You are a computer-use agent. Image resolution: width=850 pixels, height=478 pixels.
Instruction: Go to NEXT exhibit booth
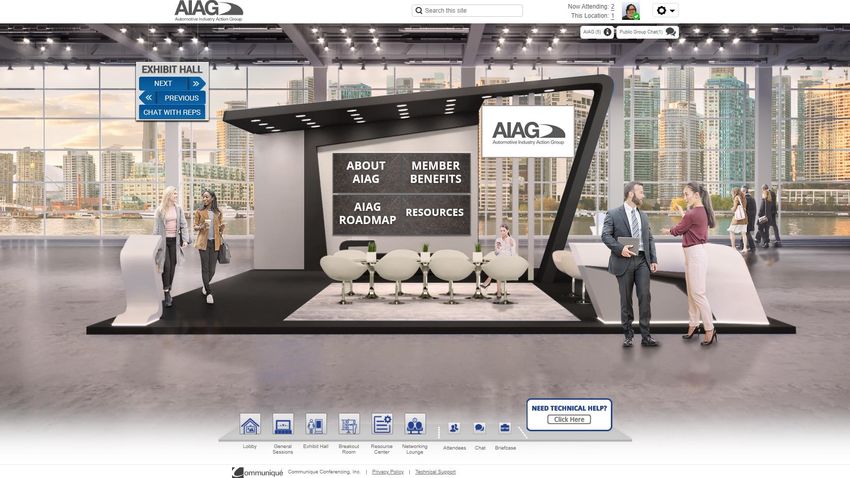click(x=172, y=83)
